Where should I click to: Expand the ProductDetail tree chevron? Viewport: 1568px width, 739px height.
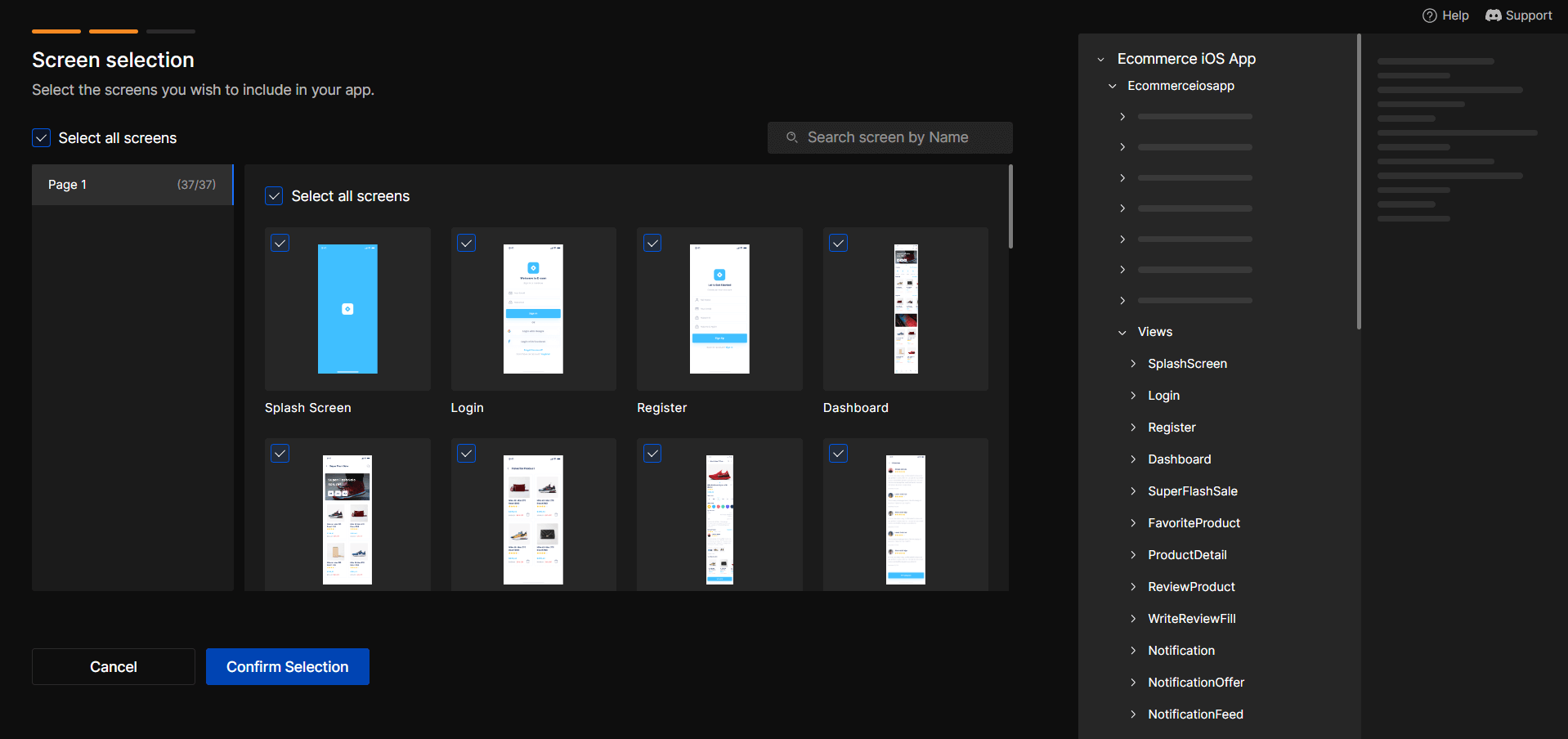click(1133, 555)
